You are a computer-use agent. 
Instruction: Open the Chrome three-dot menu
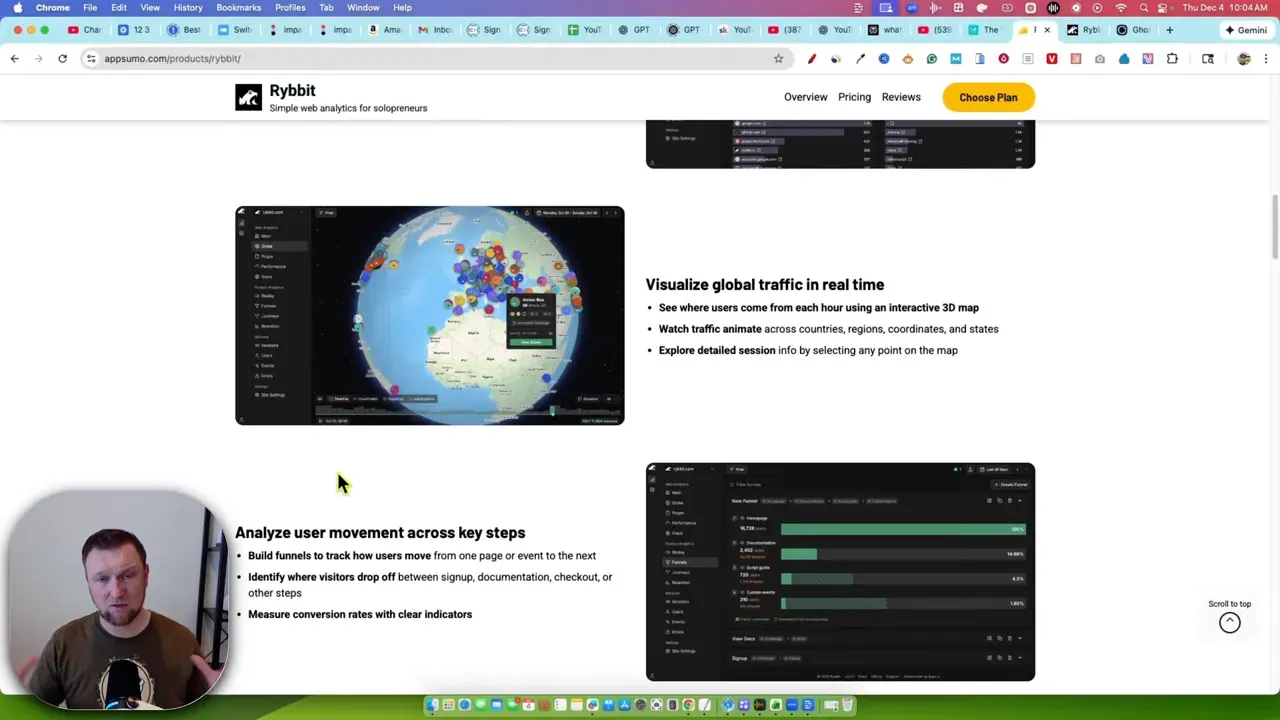1267,58
